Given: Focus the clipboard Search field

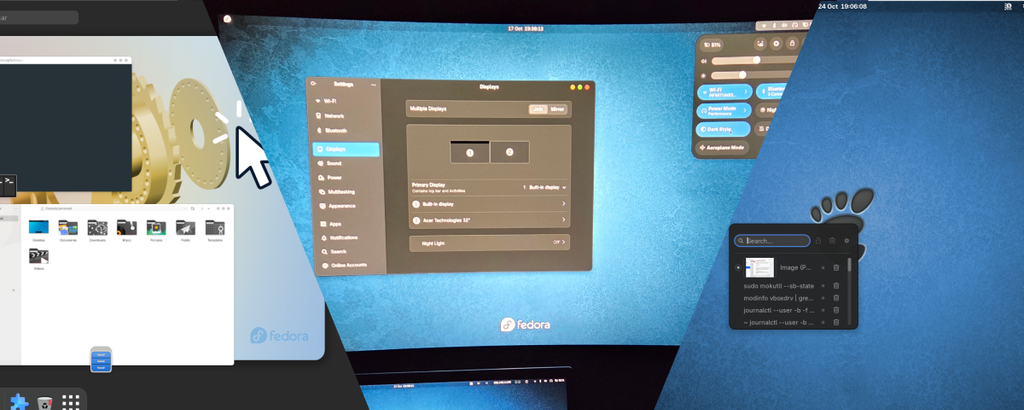Looking at the screenshot, I should pyautogui.click(x=773, y=241).
